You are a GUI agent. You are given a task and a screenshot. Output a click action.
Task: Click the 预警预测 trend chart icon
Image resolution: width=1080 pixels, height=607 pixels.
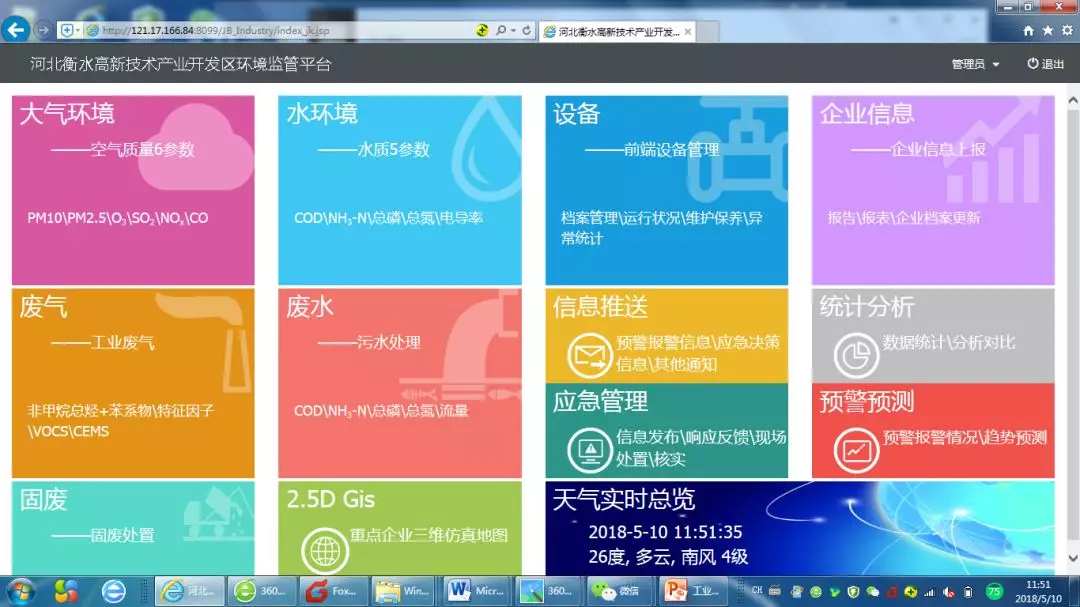pos(856,450)
